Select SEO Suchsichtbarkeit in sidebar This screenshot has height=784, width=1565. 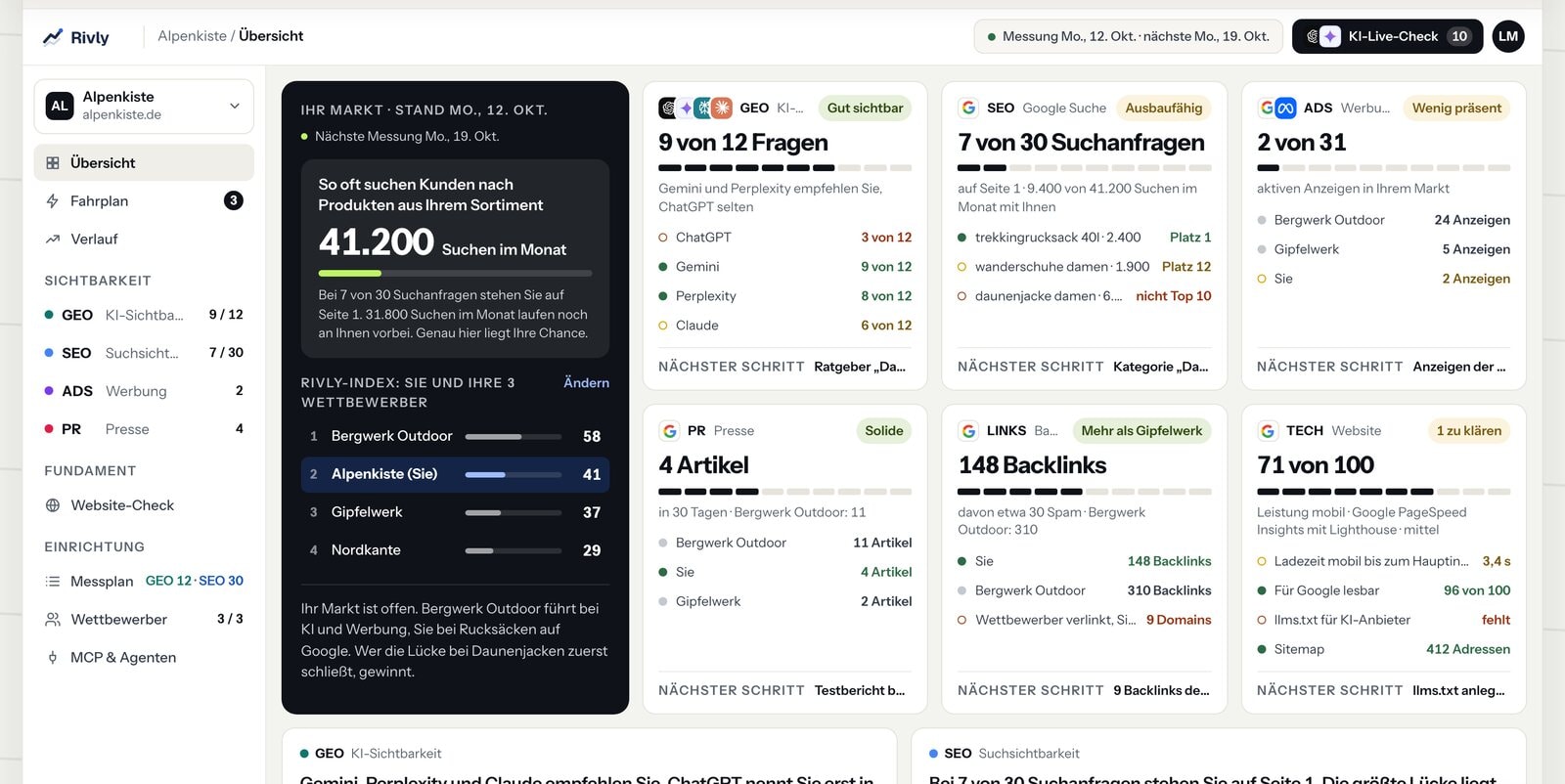[144, 353]
